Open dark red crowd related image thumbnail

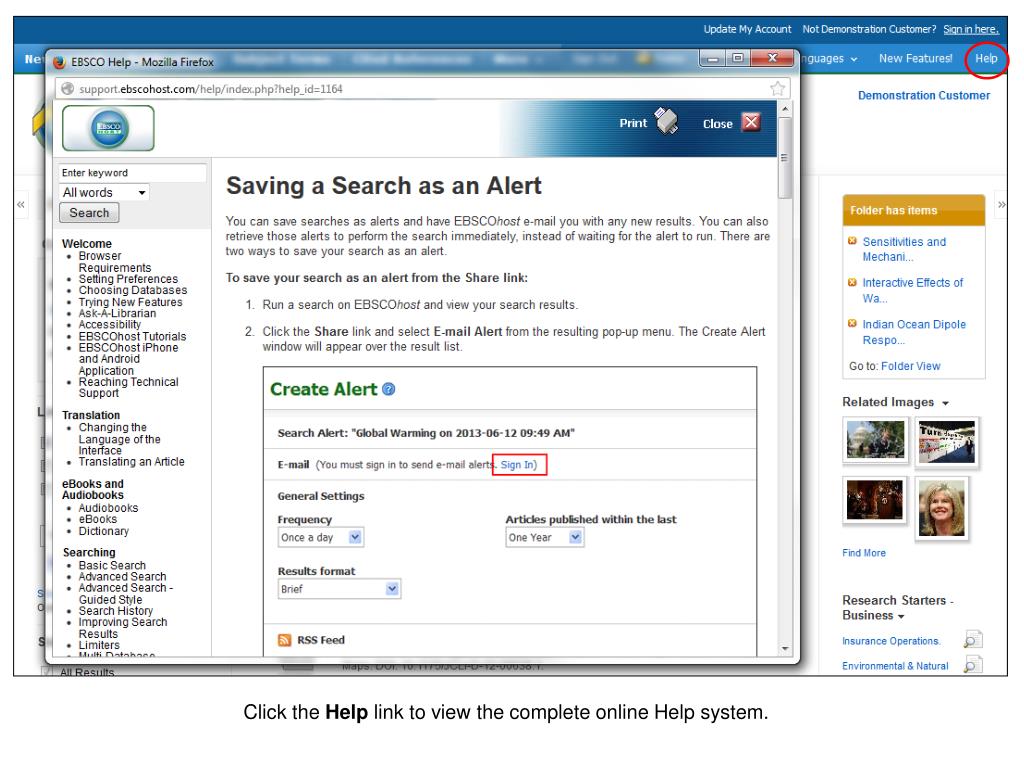click(x=874, y=499)
